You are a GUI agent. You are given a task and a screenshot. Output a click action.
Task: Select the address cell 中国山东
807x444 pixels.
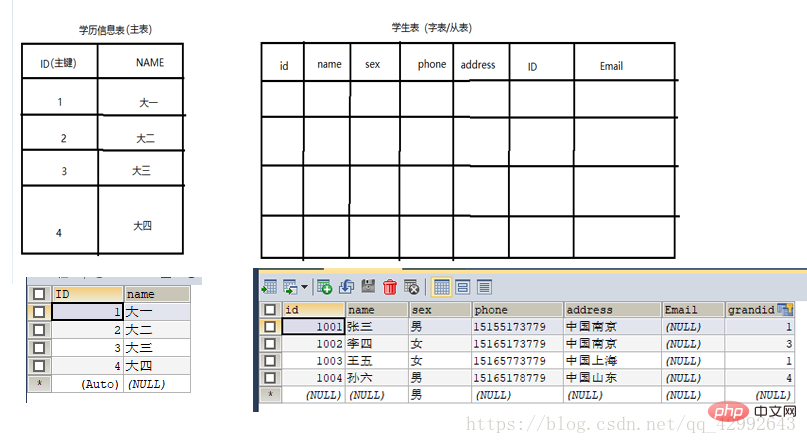[612, 377]
